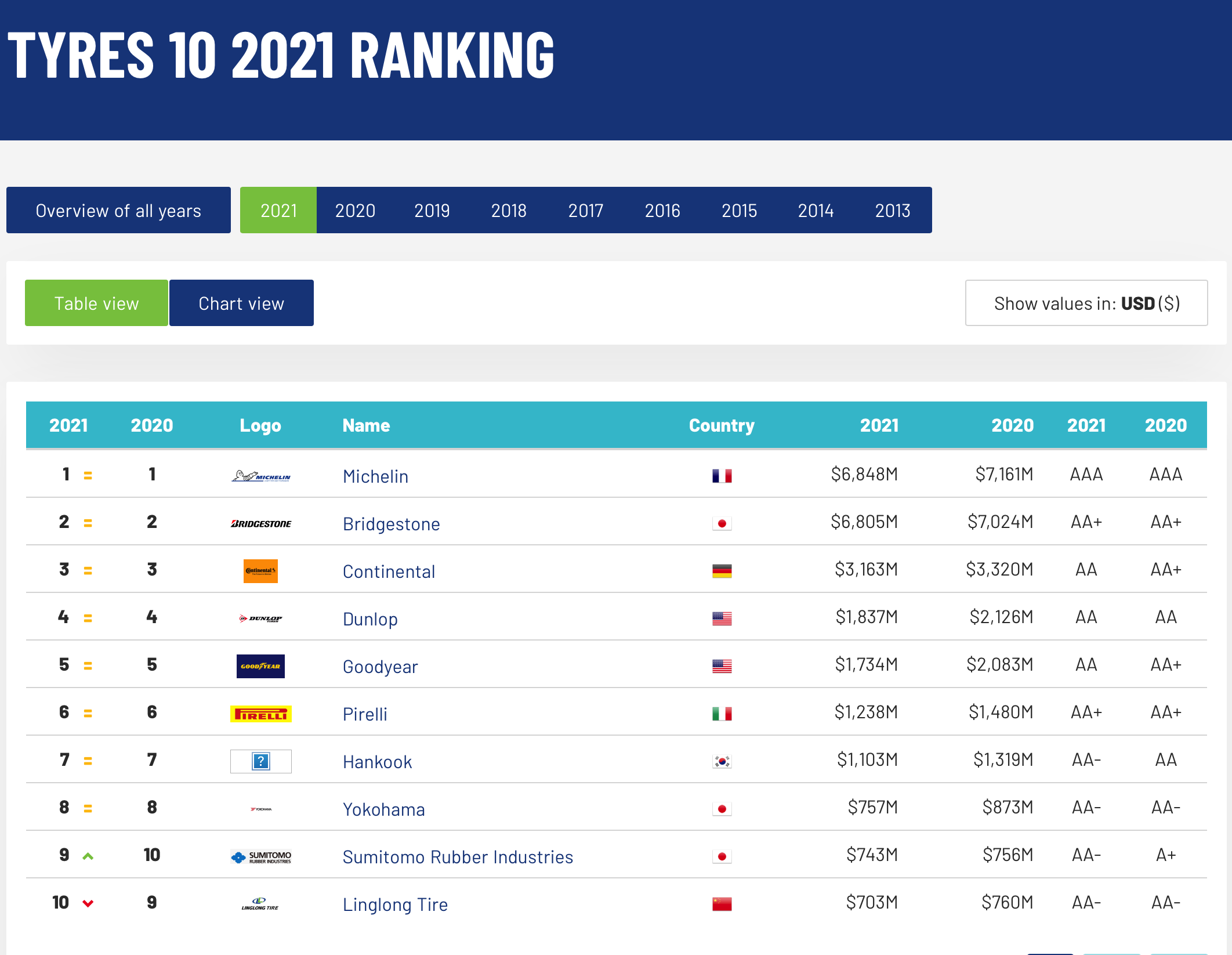Open the Hankook brand link
1232x955 pixels.
tap(377, 762)
